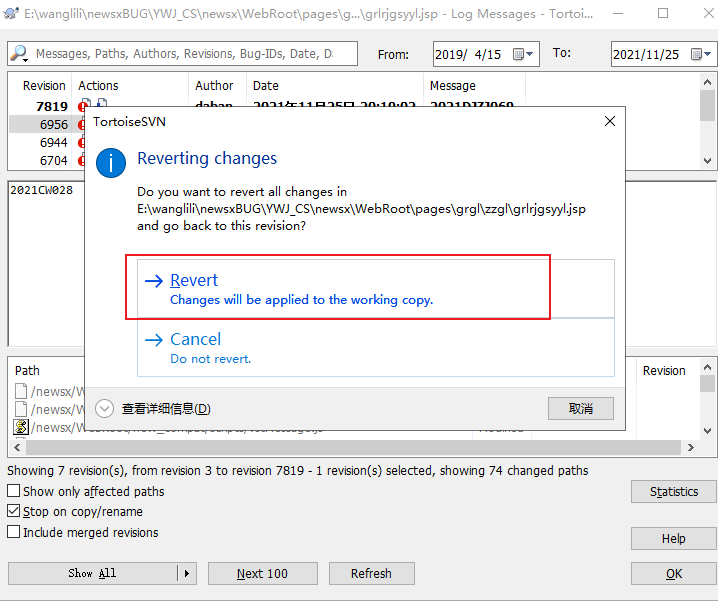Click the red action icon for revision 6704
The width and height of the screenshot is (718, 604).
coord(80,161)
